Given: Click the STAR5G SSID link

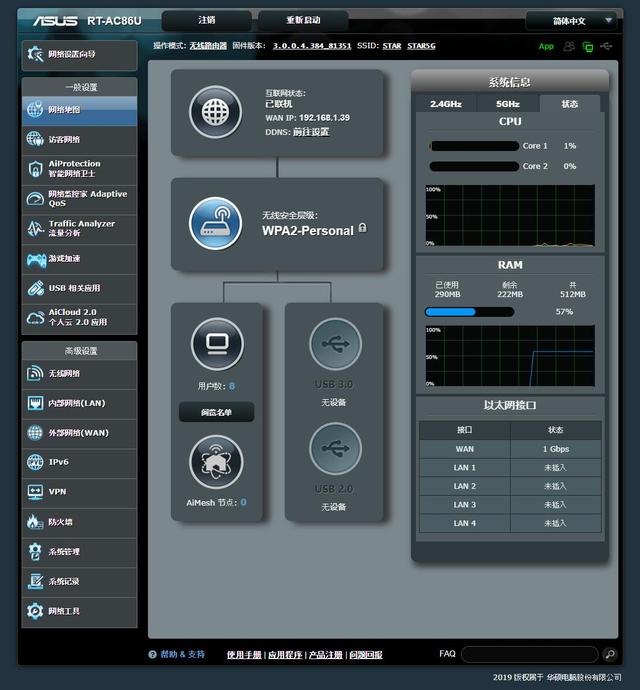Looking at the screenshot, I should point(421,46).
